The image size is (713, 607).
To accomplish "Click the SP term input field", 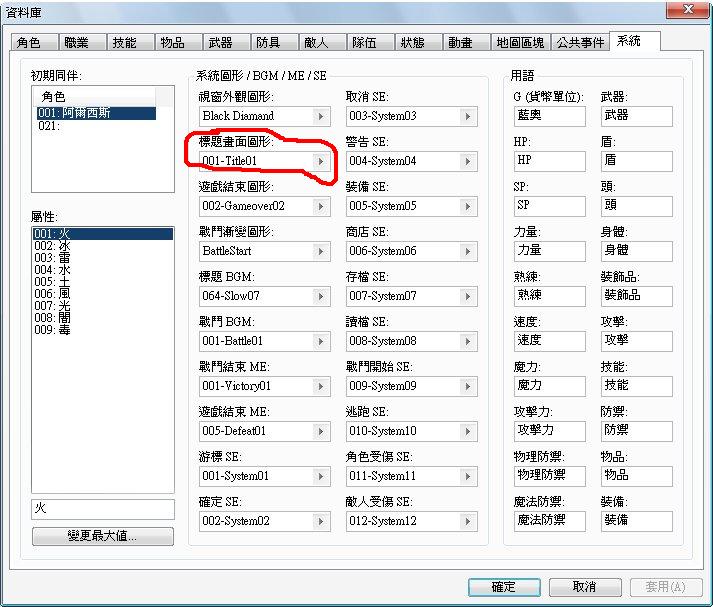I will pos(550,206).
